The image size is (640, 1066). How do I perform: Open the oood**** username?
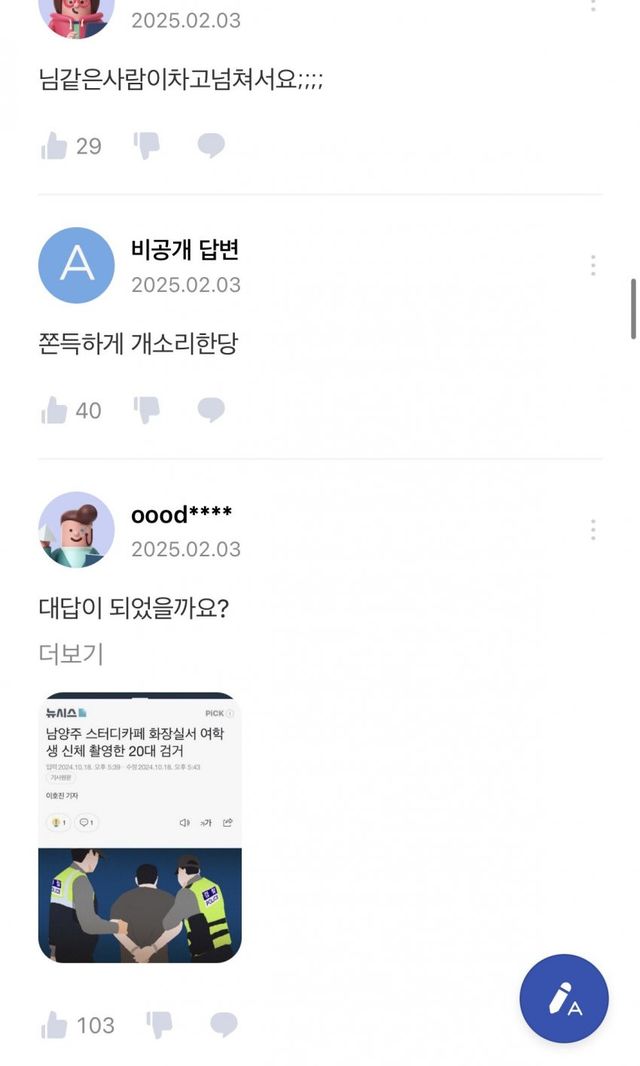point(181,515)
